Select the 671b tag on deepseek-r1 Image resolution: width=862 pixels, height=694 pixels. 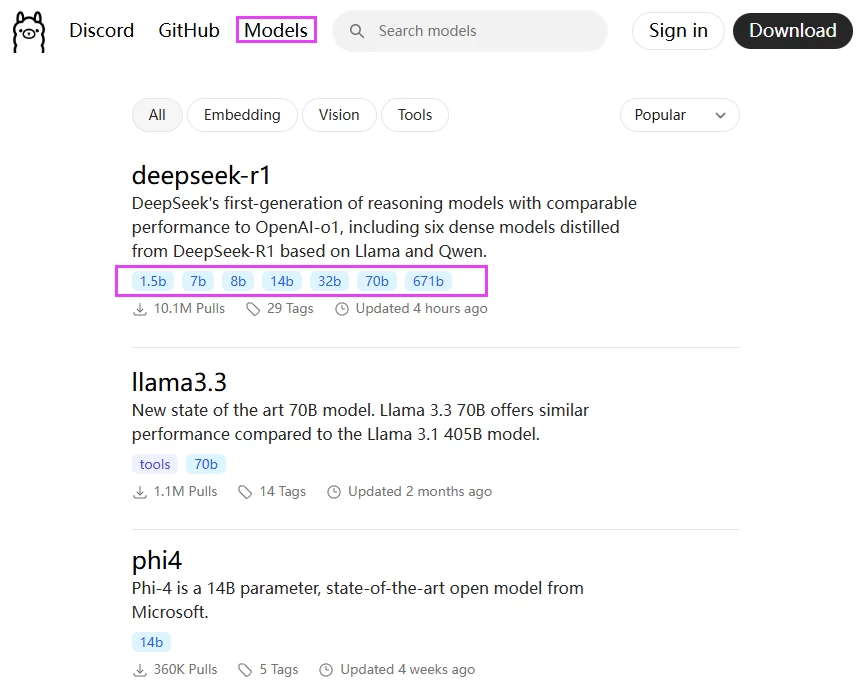(x=428, y=281)
